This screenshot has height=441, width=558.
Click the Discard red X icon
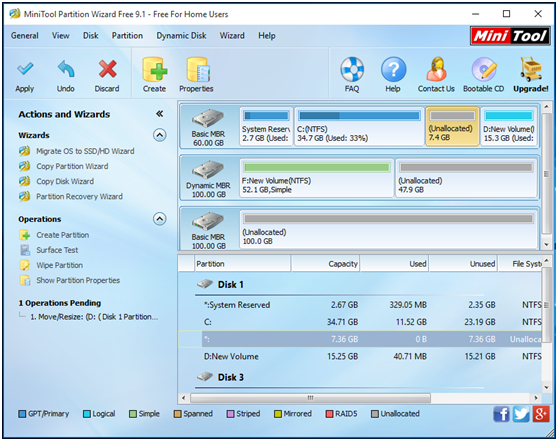click(107, 69)
